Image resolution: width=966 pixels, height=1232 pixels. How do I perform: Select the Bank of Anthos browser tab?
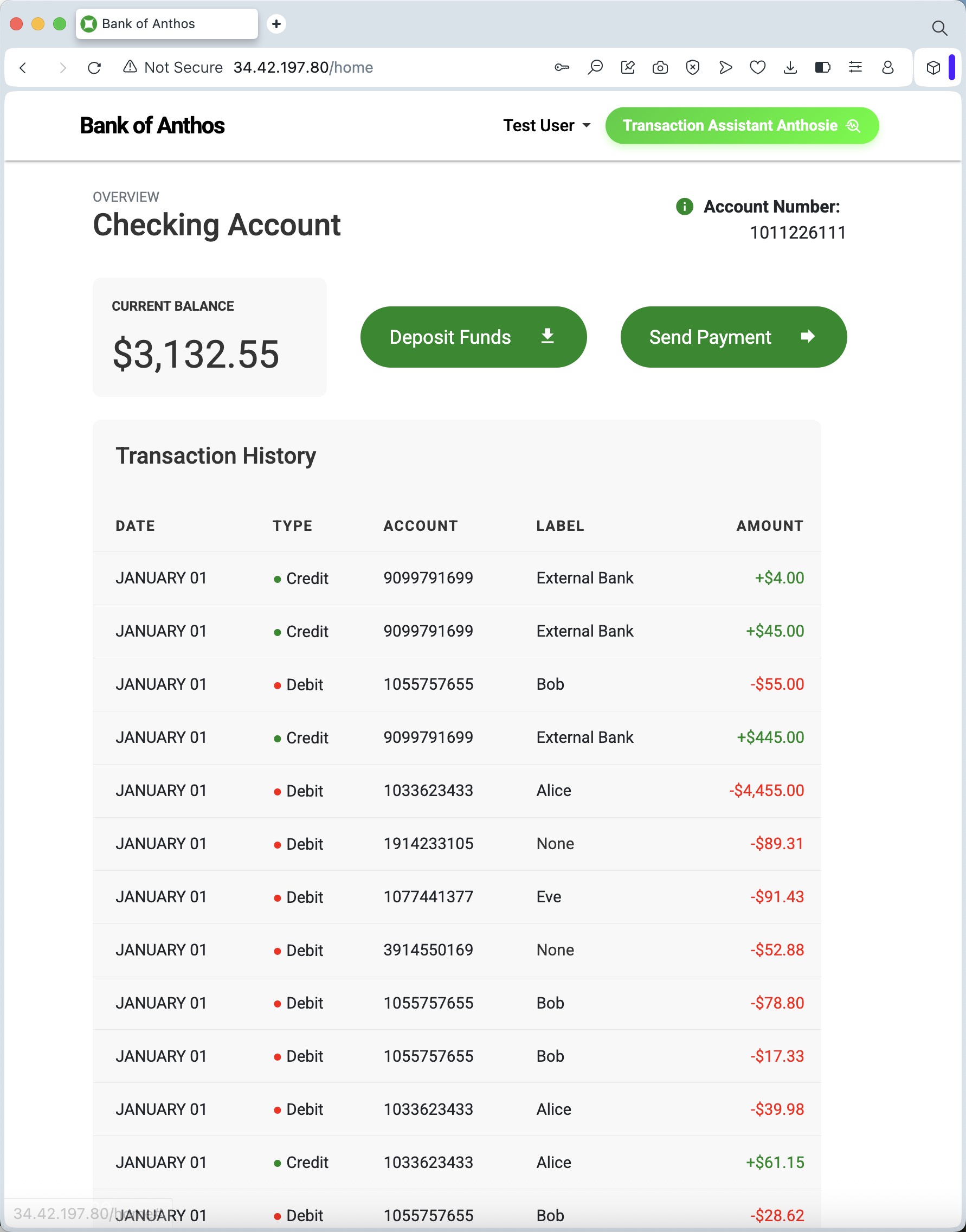click(167, 24)
